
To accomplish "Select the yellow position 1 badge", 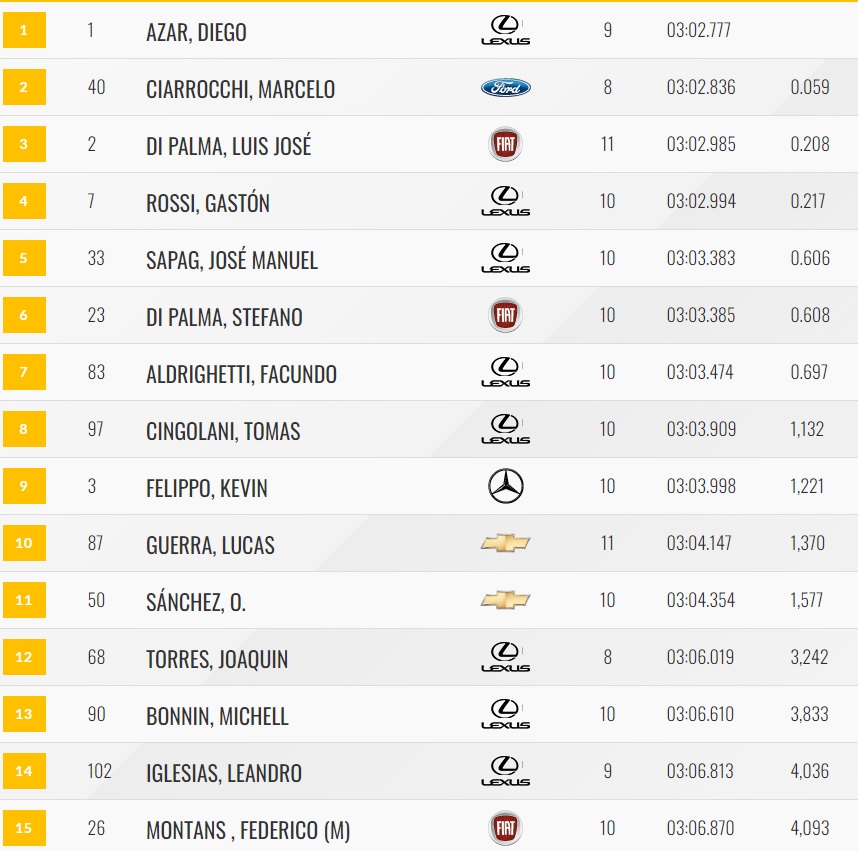I will click(24, 30).
